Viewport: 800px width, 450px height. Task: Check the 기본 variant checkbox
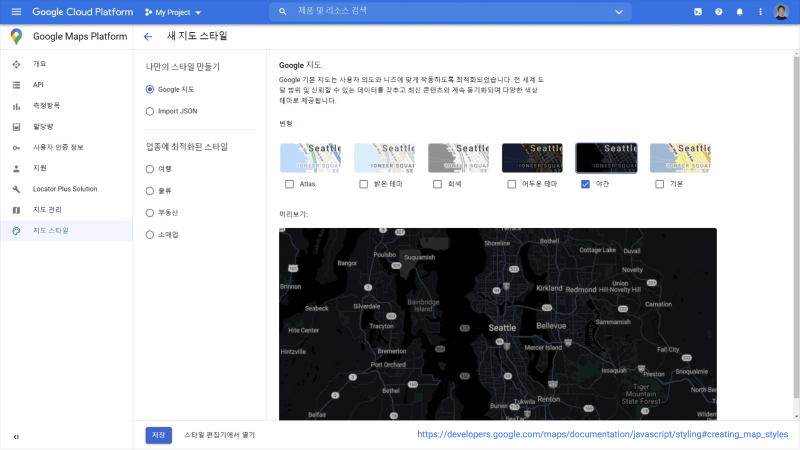[659, 184]
